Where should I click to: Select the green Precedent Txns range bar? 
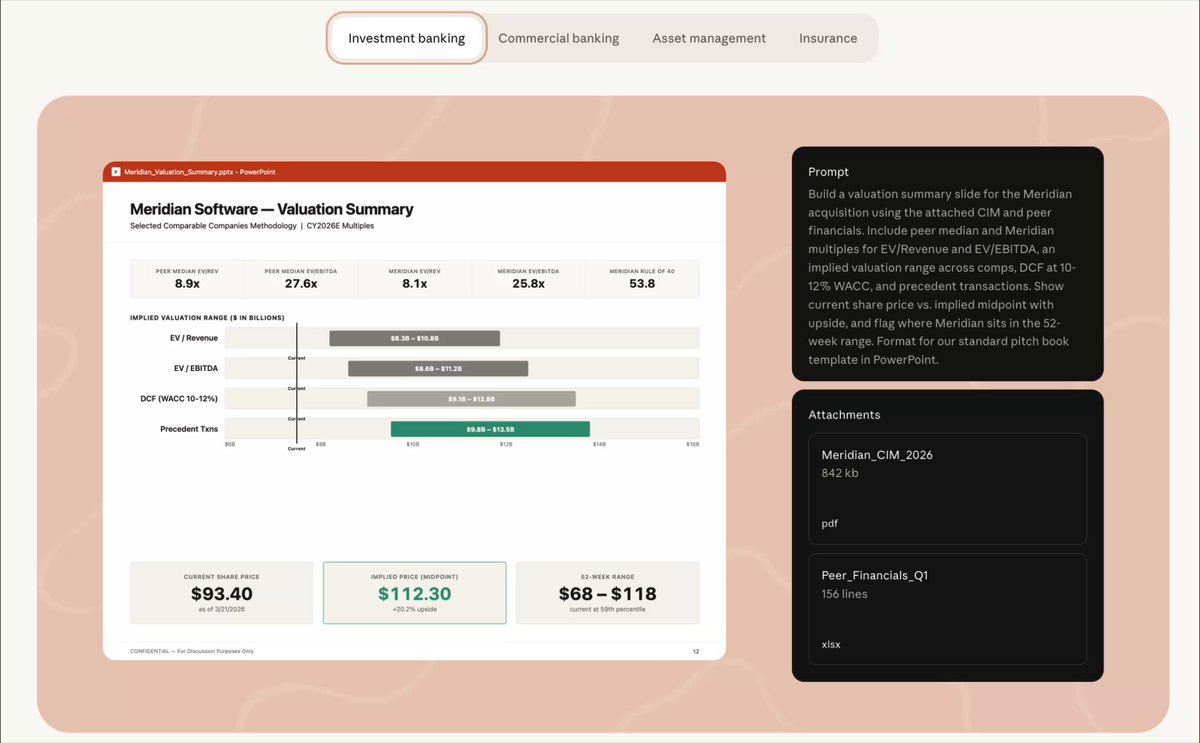490,429
